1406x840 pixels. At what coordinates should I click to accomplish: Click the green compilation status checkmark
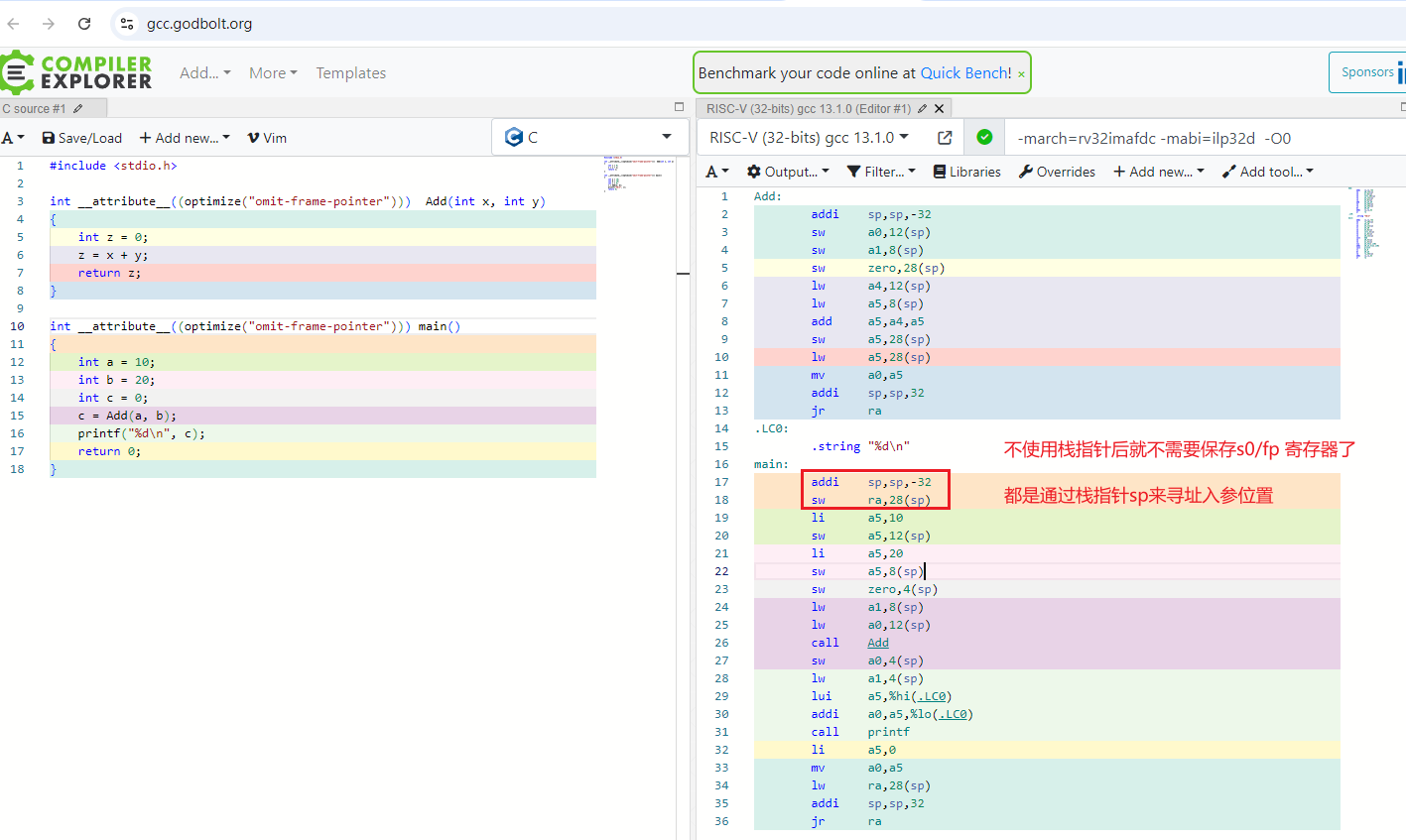(984, 138)
